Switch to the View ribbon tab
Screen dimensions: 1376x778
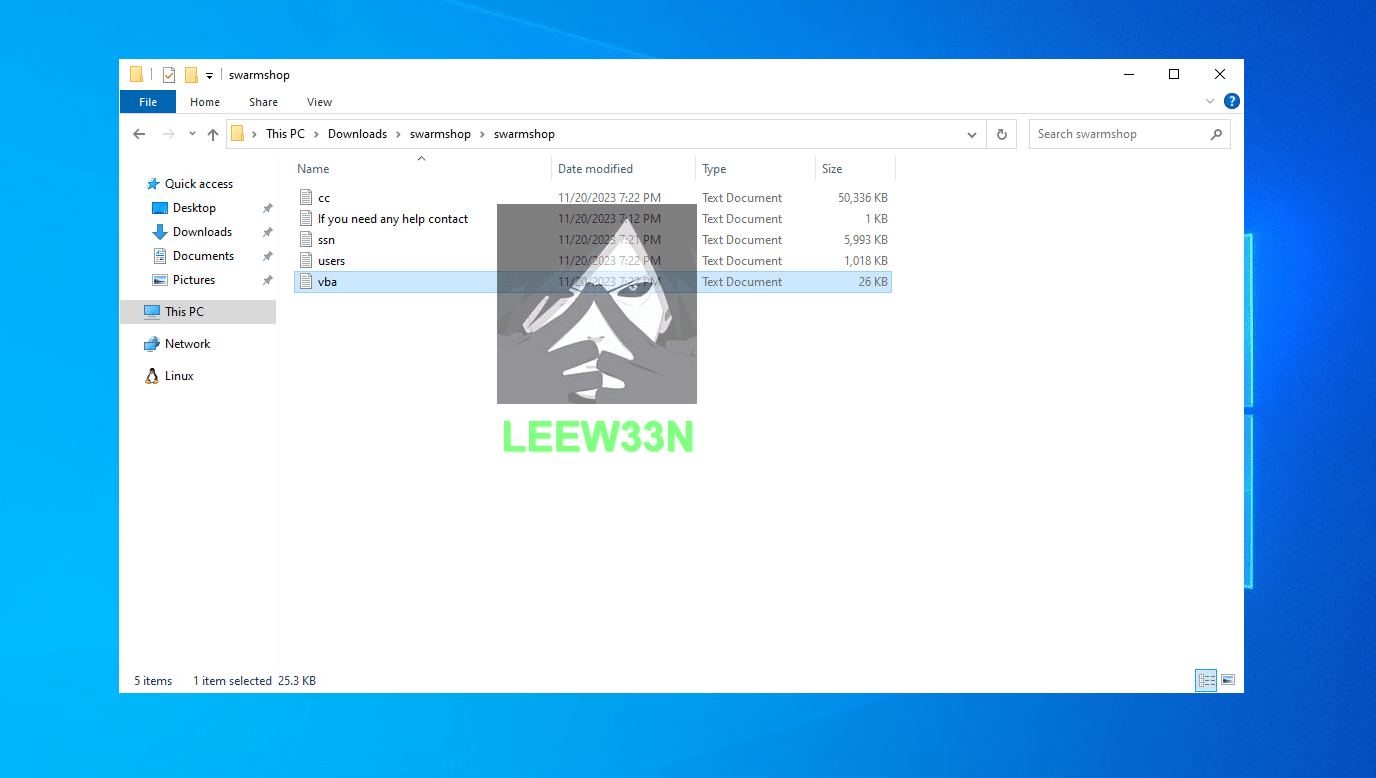(x=319, y=102)
